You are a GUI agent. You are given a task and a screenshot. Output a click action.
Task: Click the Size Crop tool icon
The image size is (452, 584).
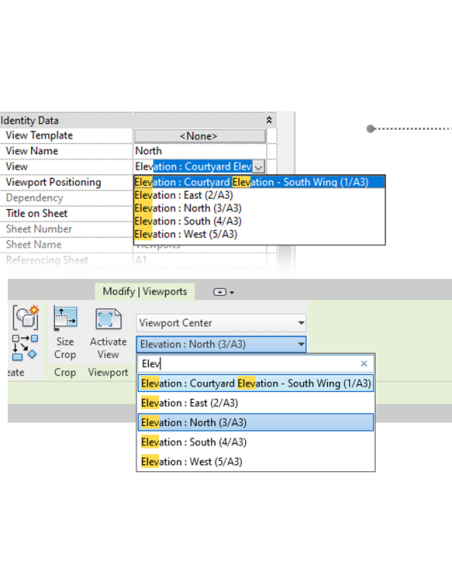[66, 318]
